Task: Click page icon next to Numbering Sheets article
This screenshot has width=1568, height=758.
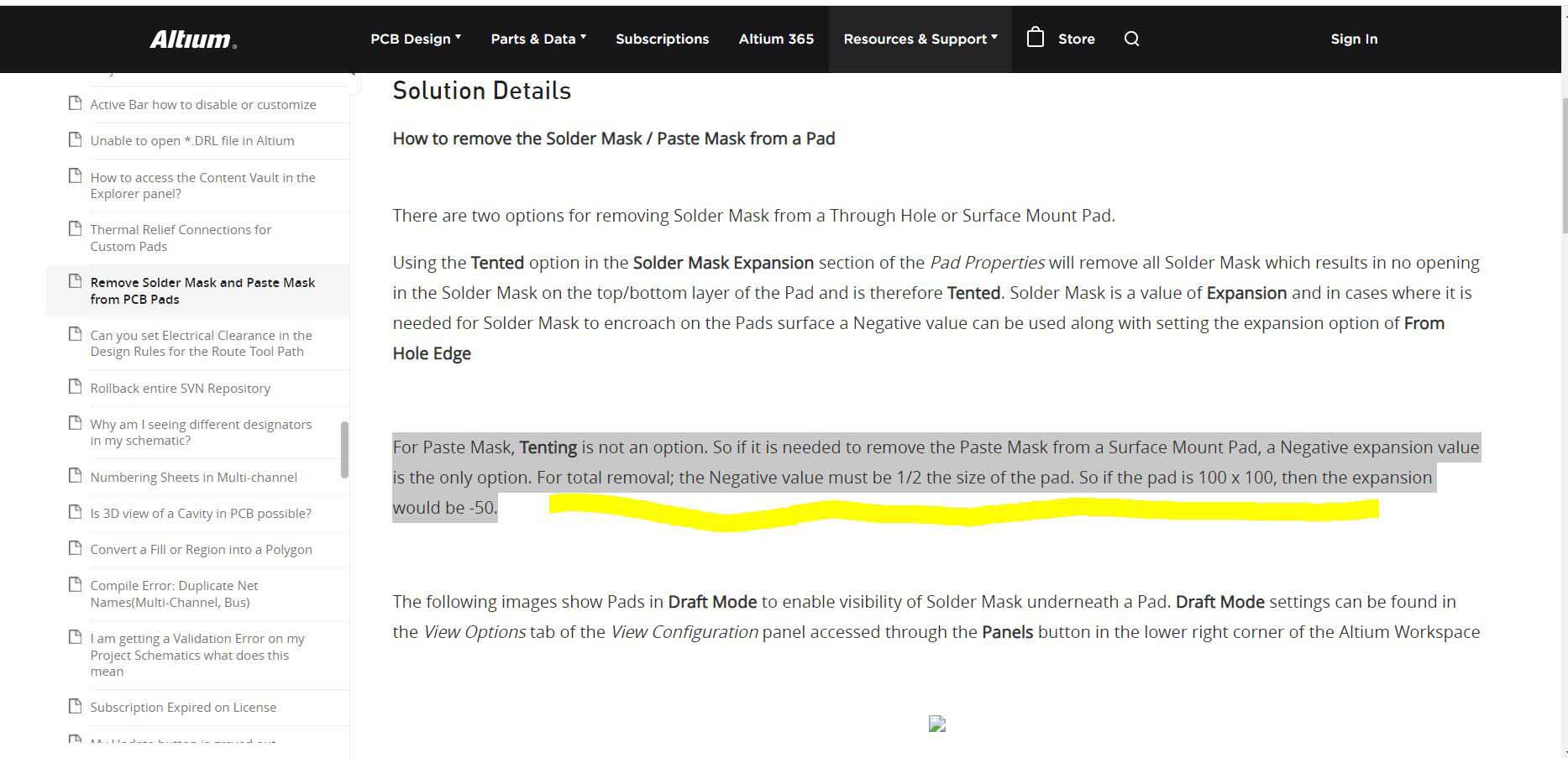Action: (x=75, y=476)
